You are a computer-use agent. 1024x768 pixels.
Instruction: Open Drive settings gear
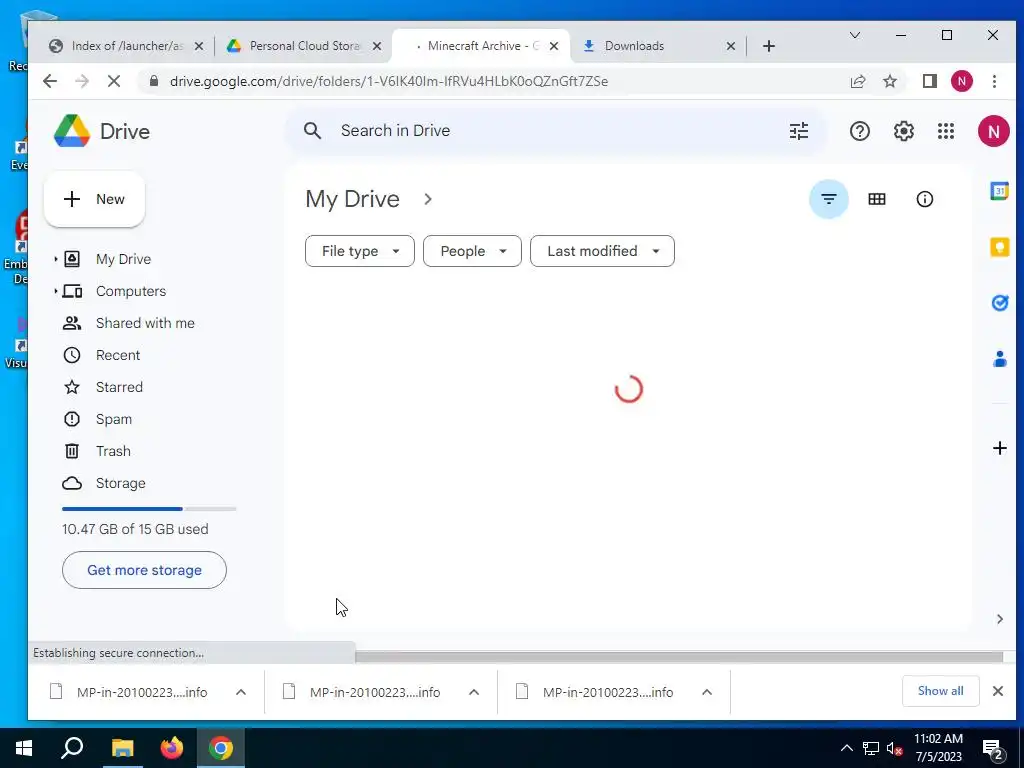coord(903,131)
